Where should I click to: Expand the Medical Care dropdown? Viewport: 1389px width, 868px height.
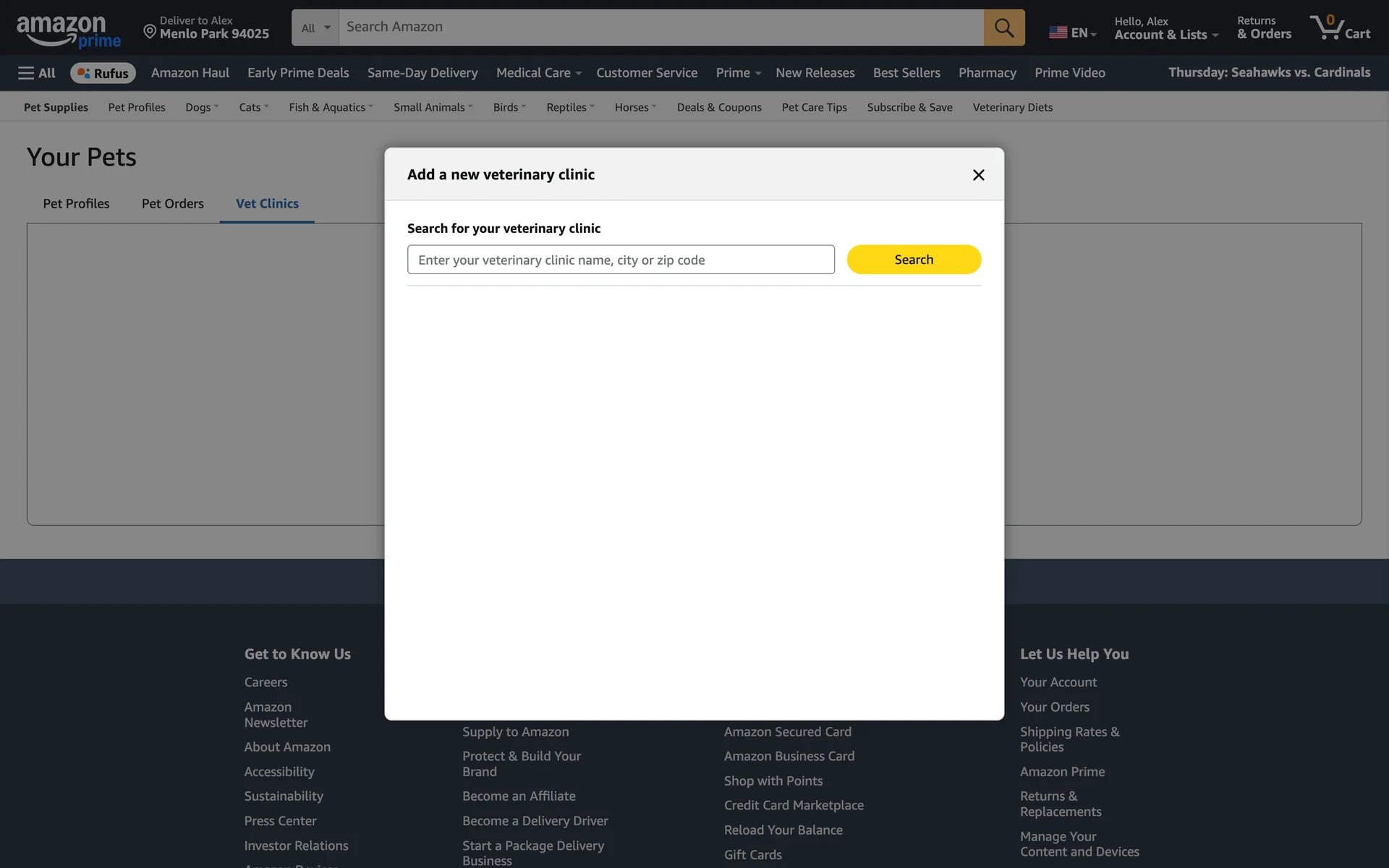pos(538,73)
